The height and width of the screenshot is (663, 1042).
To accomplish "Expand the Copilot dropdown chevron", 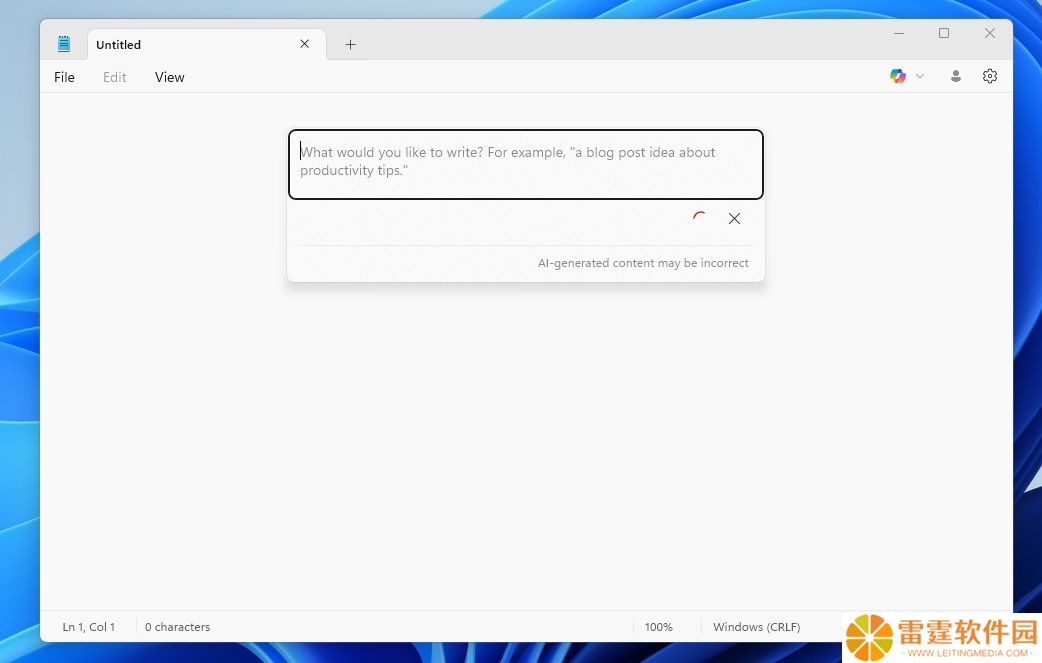I will tap(920, 76).
